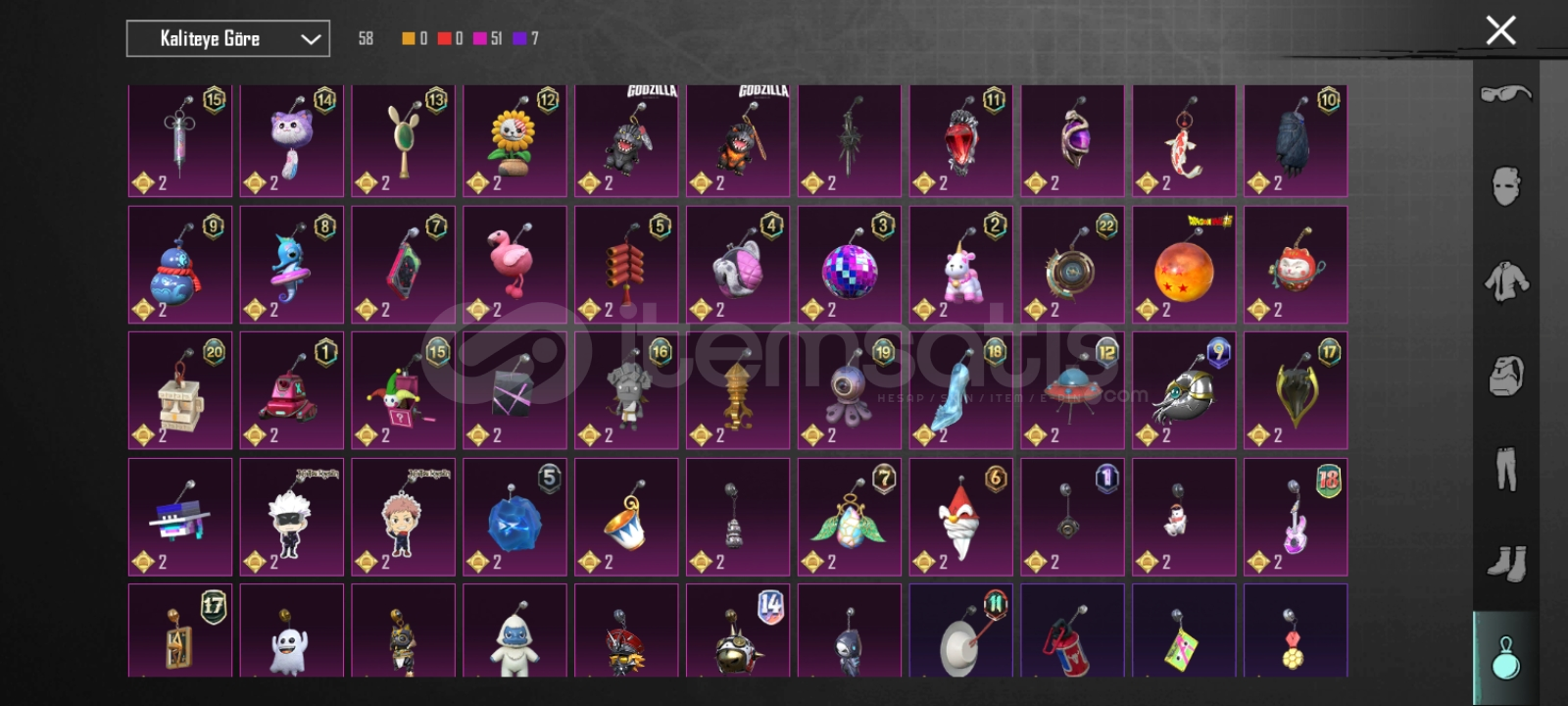Select the face mask category icon
The width and height of the screenshot is (1568, 706).
pyautogui.click(x=1506, y=186)
